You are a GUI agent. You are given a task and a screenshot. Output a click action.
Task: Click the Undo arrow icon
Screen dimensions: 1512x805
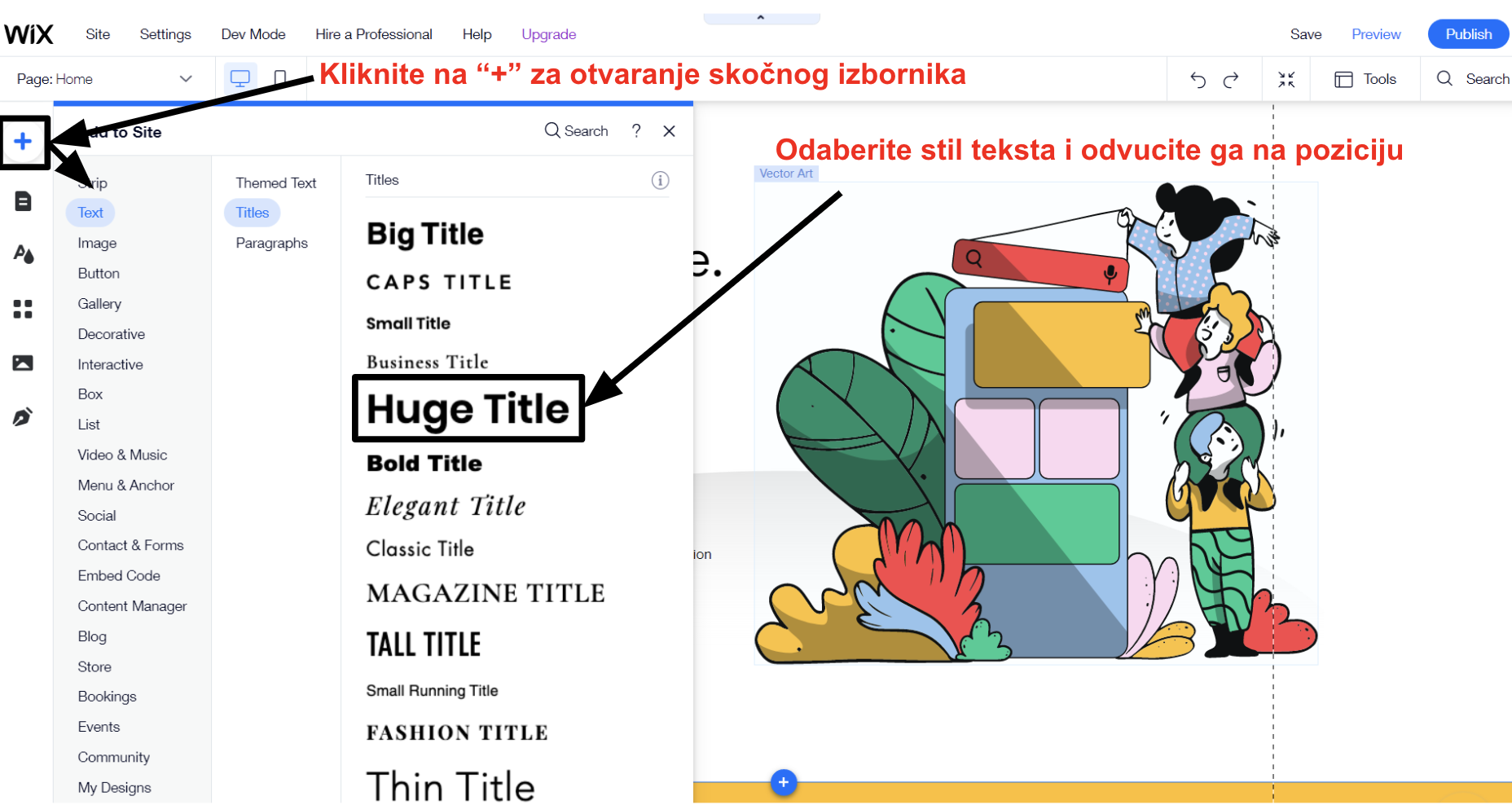click(1198, 79)
